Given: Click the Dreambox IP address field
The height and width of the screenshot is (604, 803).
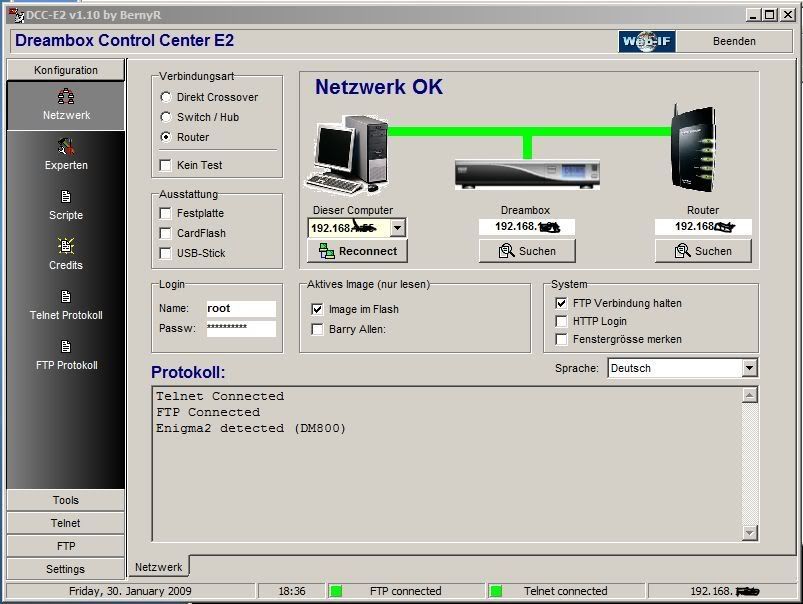Looking at the screenshot, I should click(527, 227).
